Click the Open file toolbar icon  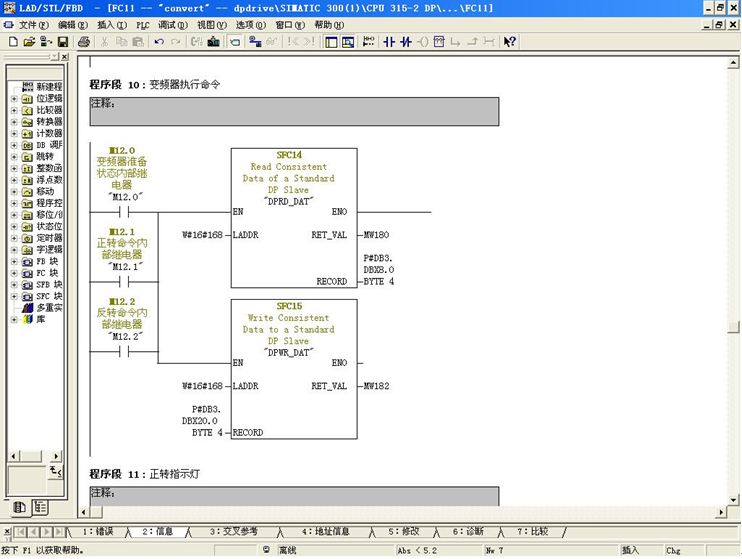30,42
